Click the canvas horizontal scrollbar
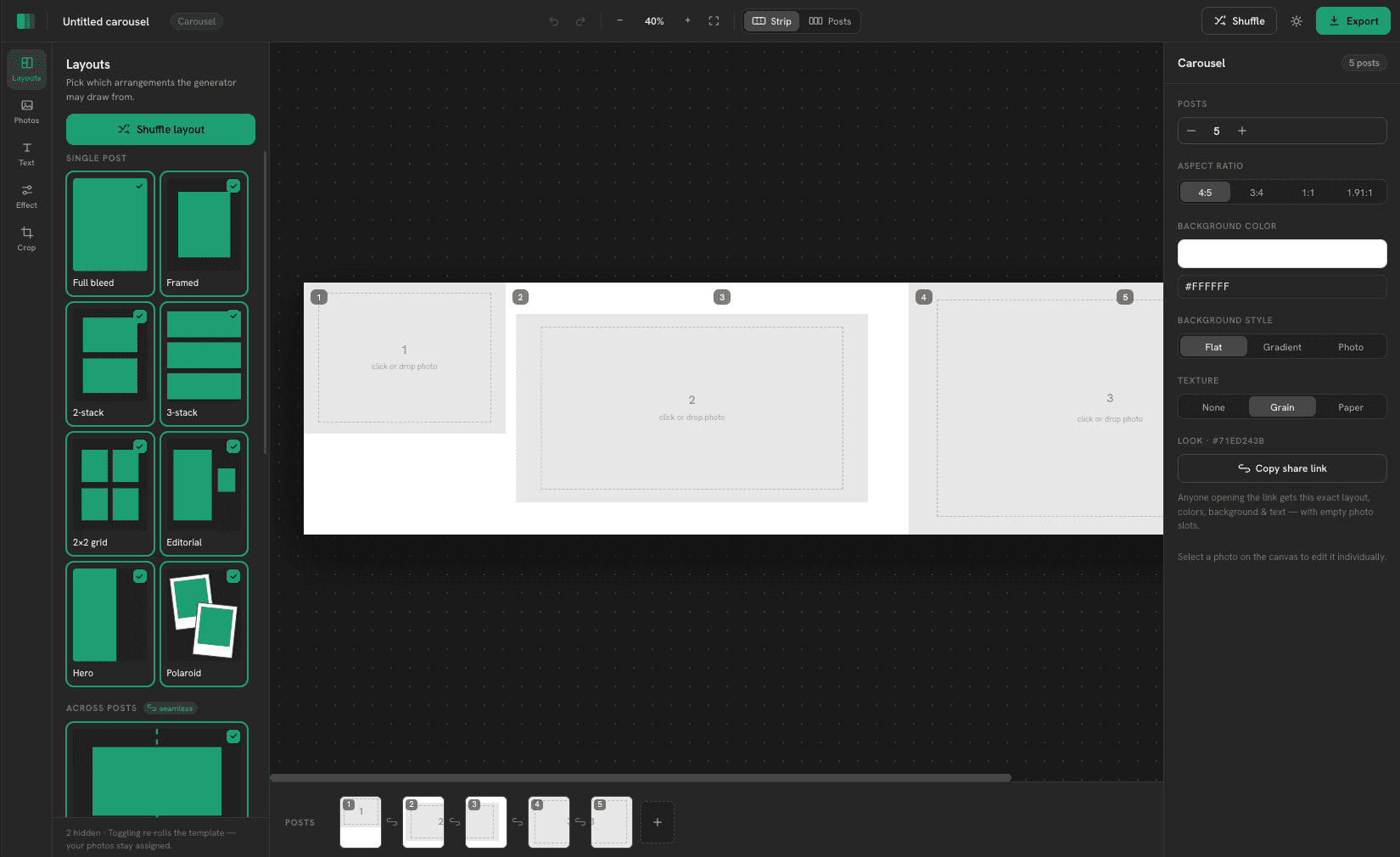Screen dimensions: 1400x857 click(x=641, y=777)
